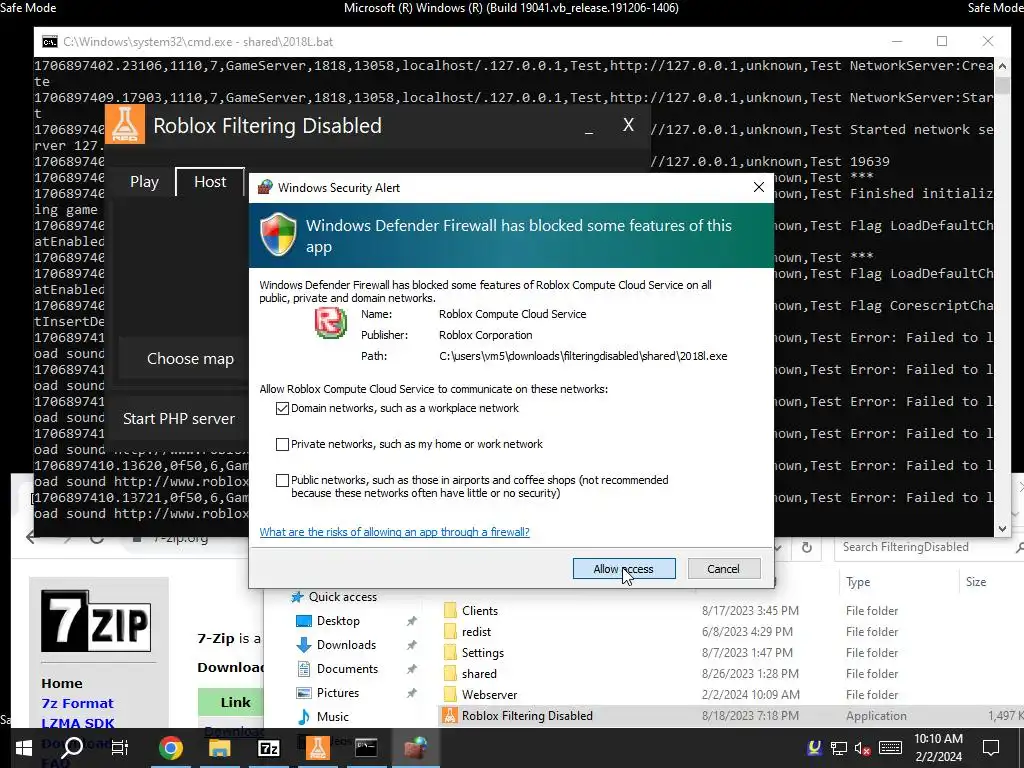Image resolution: width=1024 pixels, height=768 pixels.
Task: Open taskbar search
Action: click(72, 748)
